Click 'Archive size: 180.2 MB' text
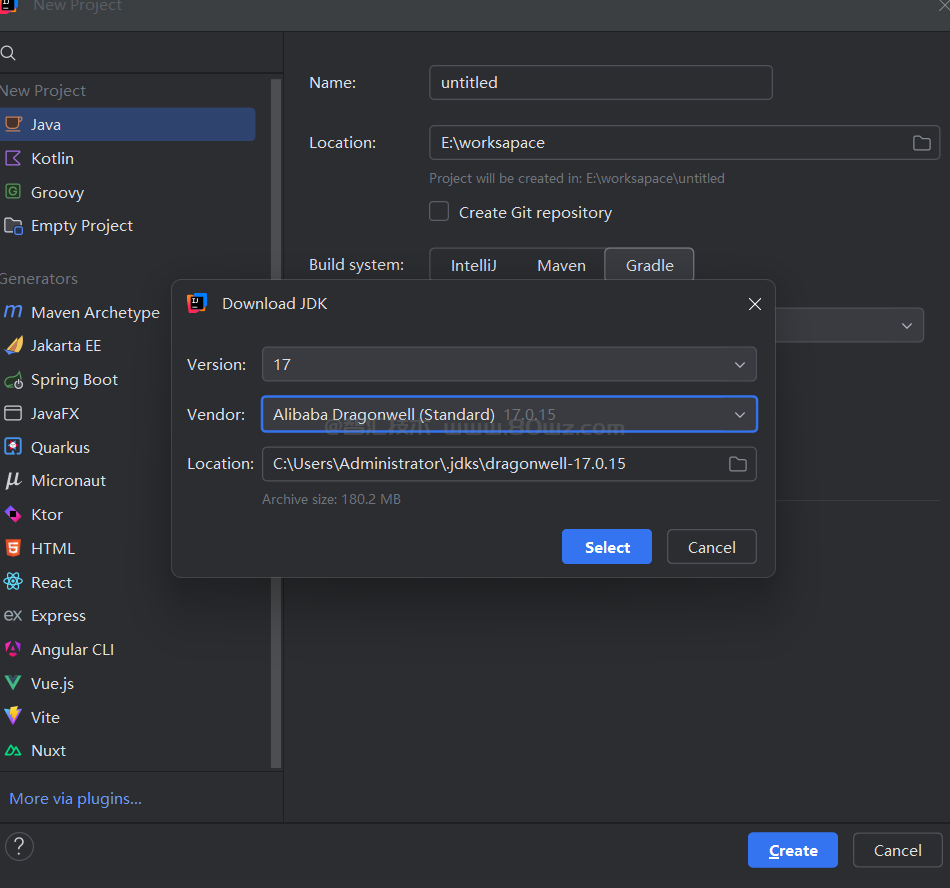Image resolution: width=950 pixels, height=888 pixels. [331, 499]
